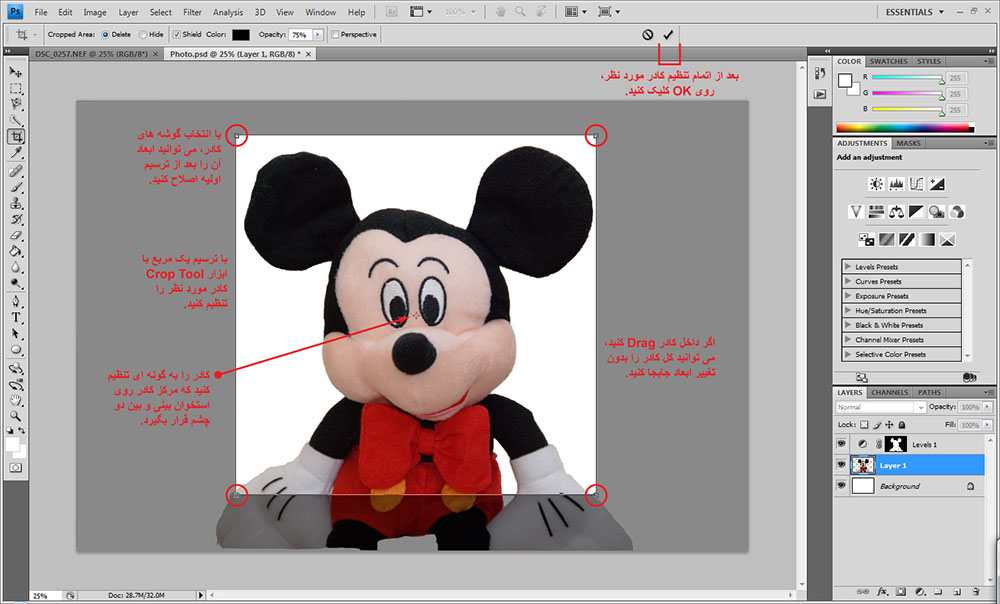Select the Rectangular Marquee tool

point(16,88)
